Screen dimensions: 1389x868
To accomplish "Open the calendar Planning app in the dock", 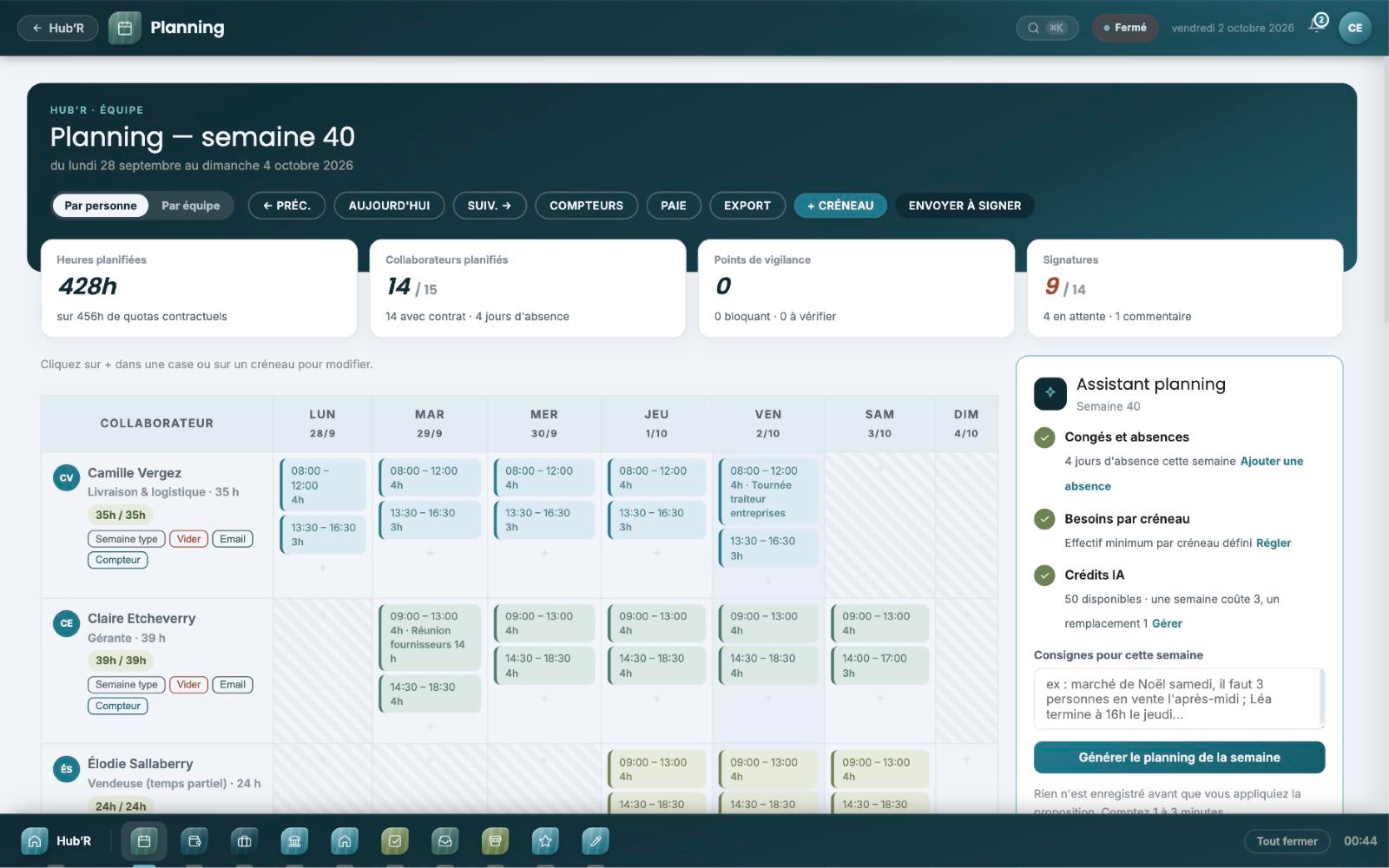I will coord(144,840).
